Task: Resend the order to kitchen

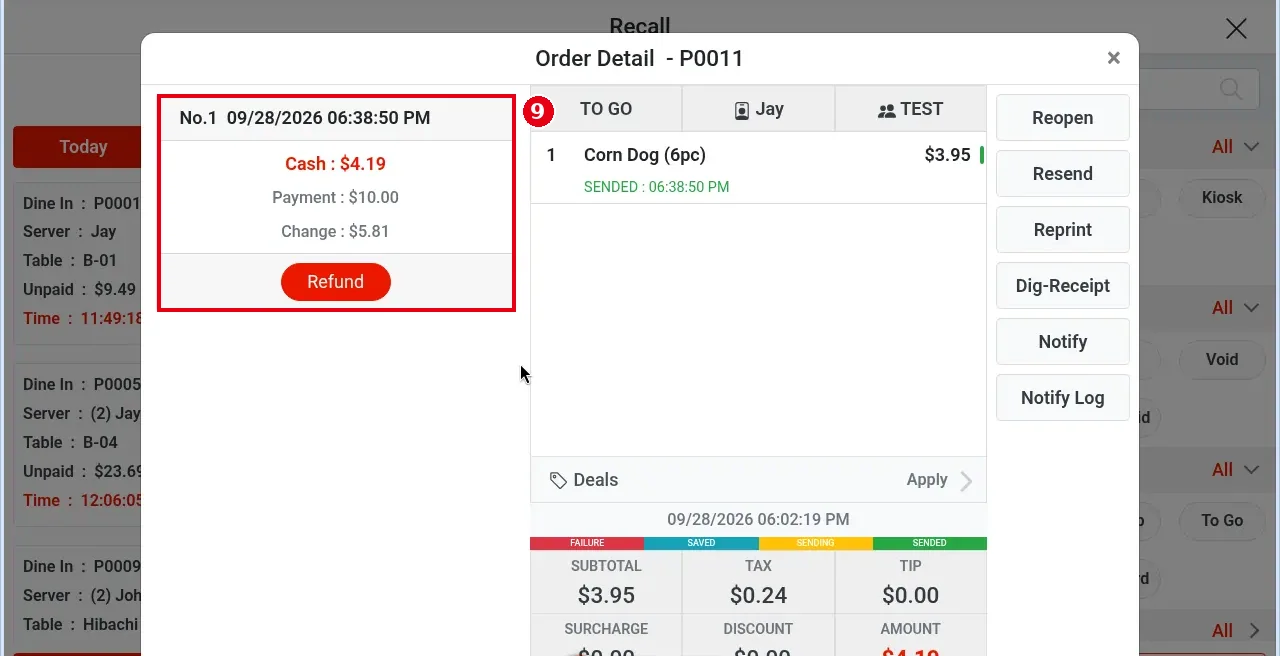Action: 1062,174
